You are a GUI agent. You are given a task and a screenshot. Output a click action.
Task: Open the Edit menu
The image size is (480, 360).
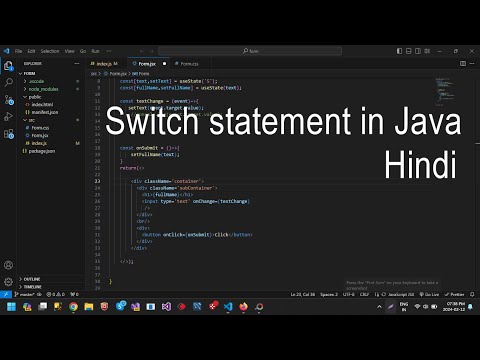click(31, 51)
